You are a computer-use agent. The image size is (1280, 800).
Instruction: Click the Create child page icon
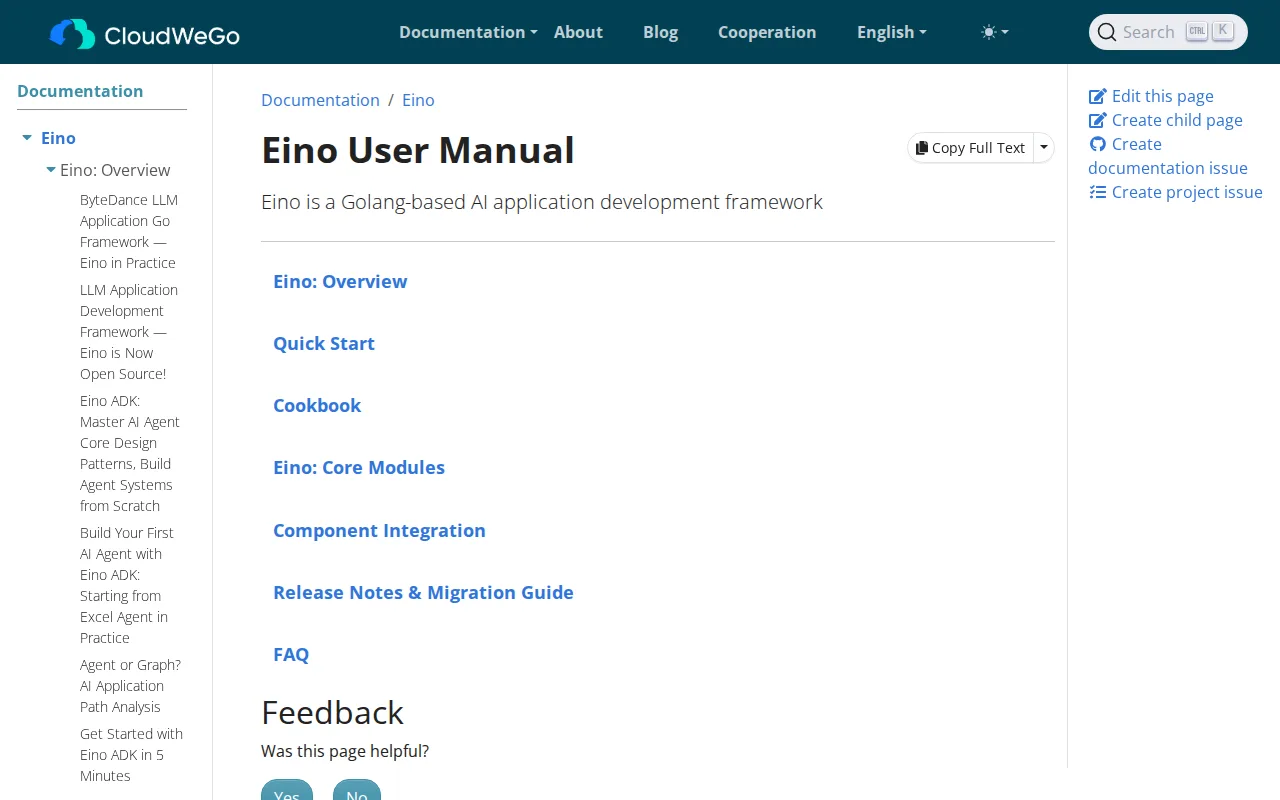point(1098,120)
